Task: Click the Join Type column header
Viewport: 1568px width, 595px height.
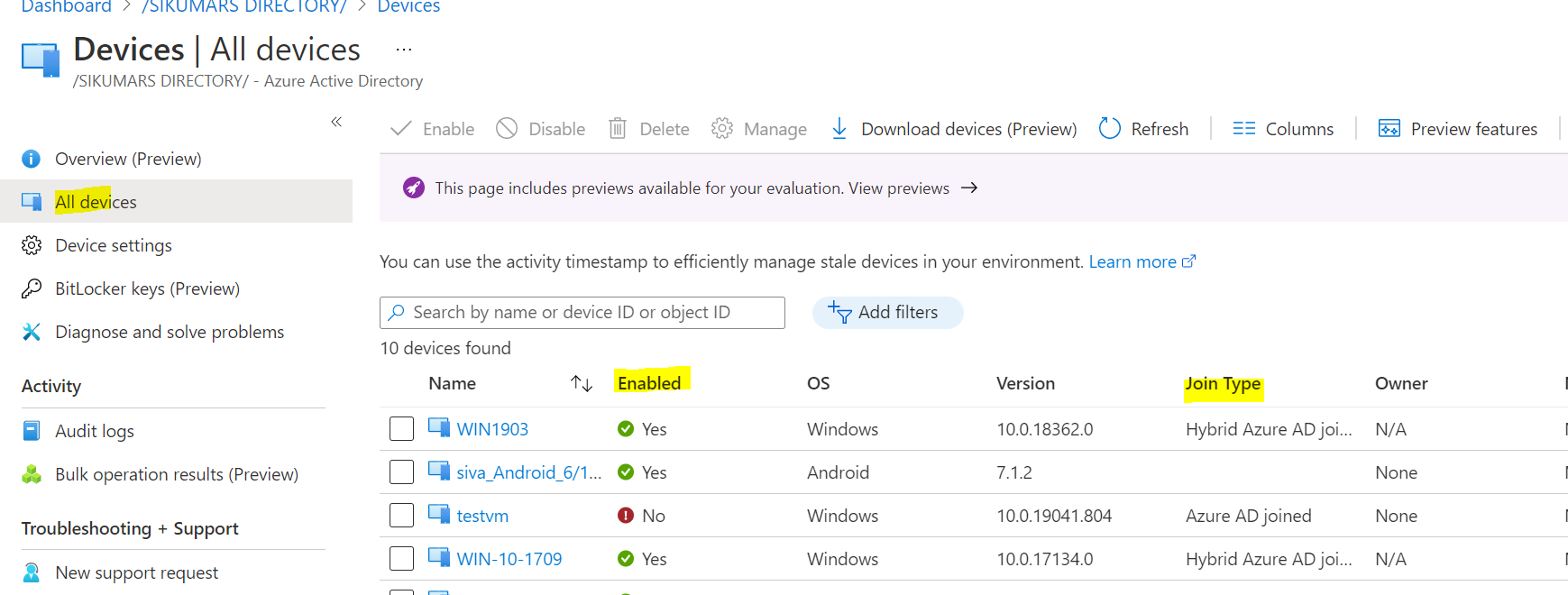Action: click(1223, 383)
